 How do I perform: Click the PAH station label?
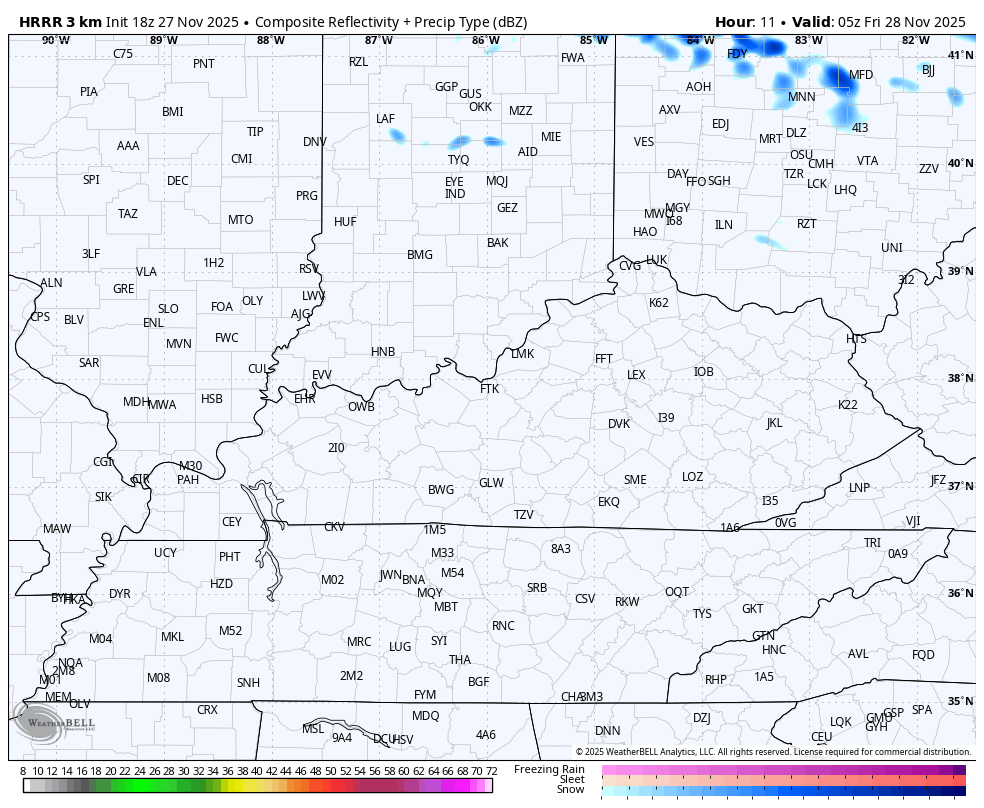click(188, 480)
